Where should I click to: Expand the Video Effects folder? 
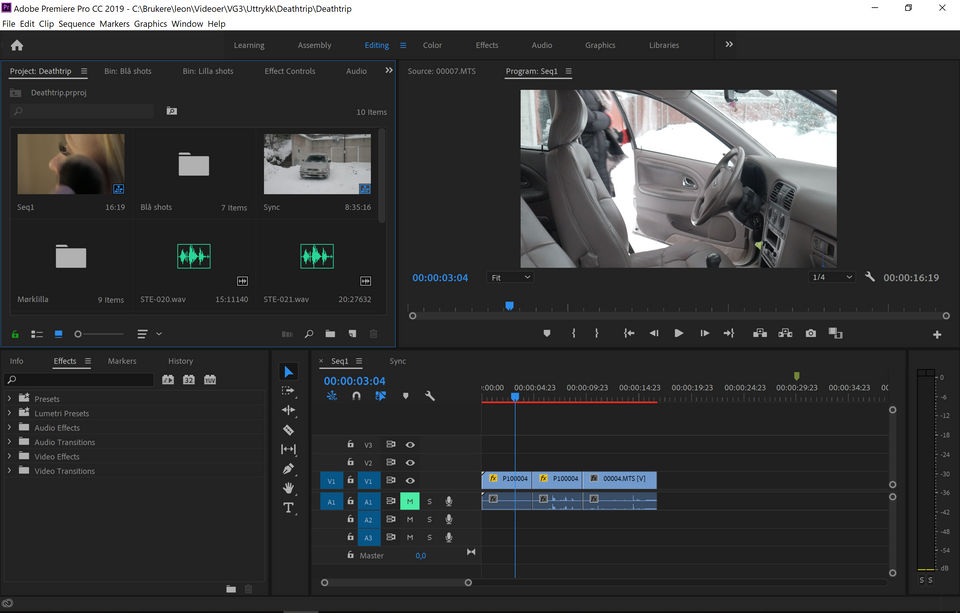tap(10, 457)
